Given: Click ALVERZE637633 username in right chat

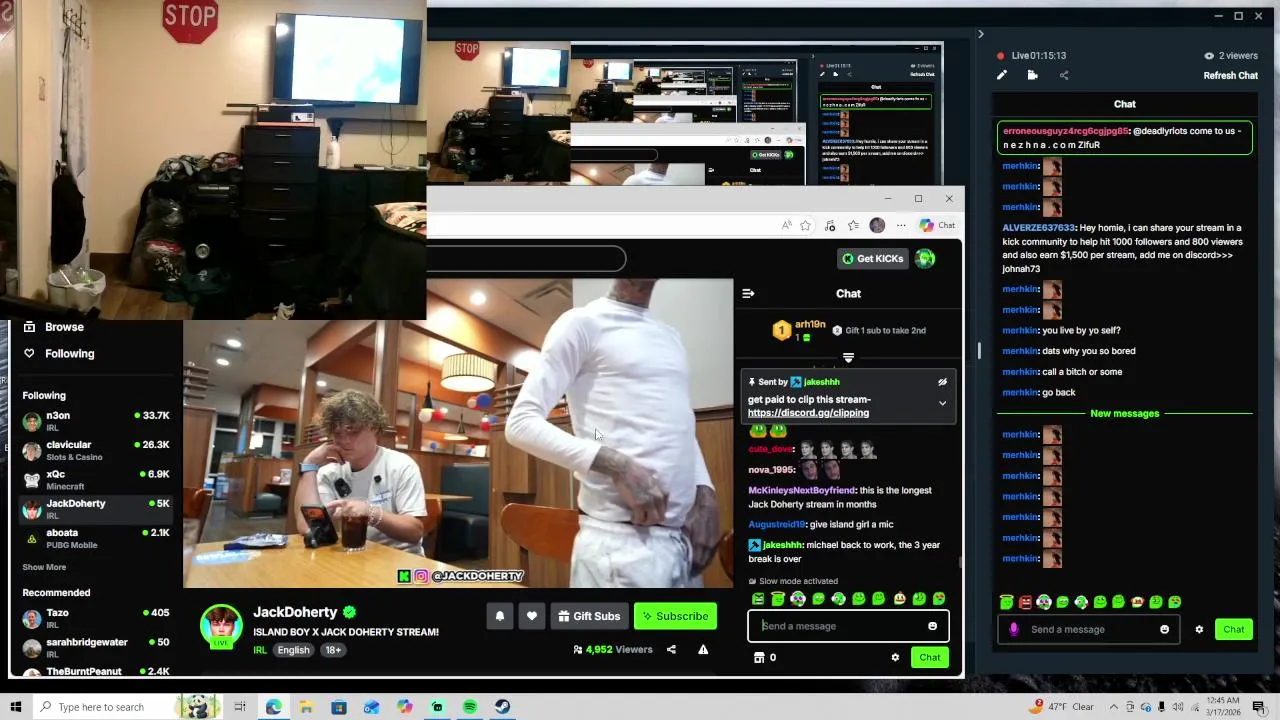Looking at the screenshot, I should (1038, 228).
